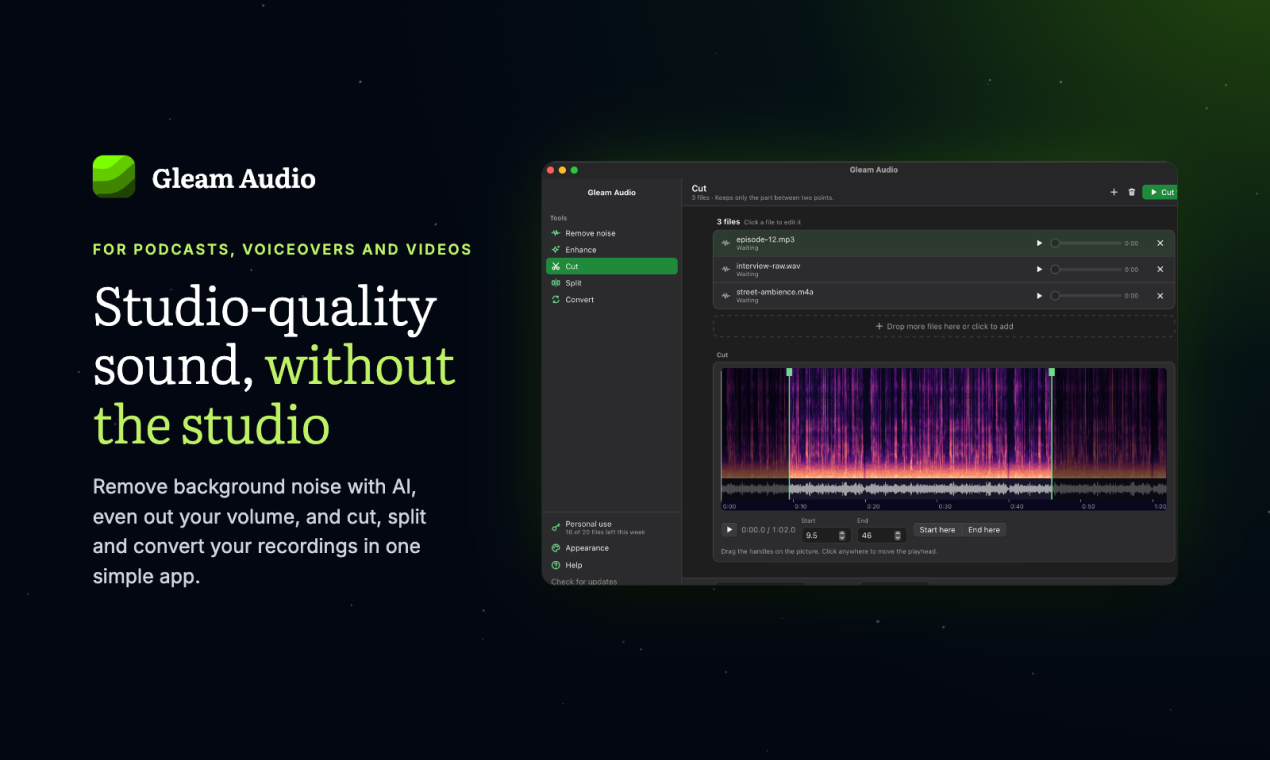Image resolution: width=1270 pixels, height=760 pixels.
Task: Click the episode-12.mp3 seek slider
Action: click(1086, 243)
